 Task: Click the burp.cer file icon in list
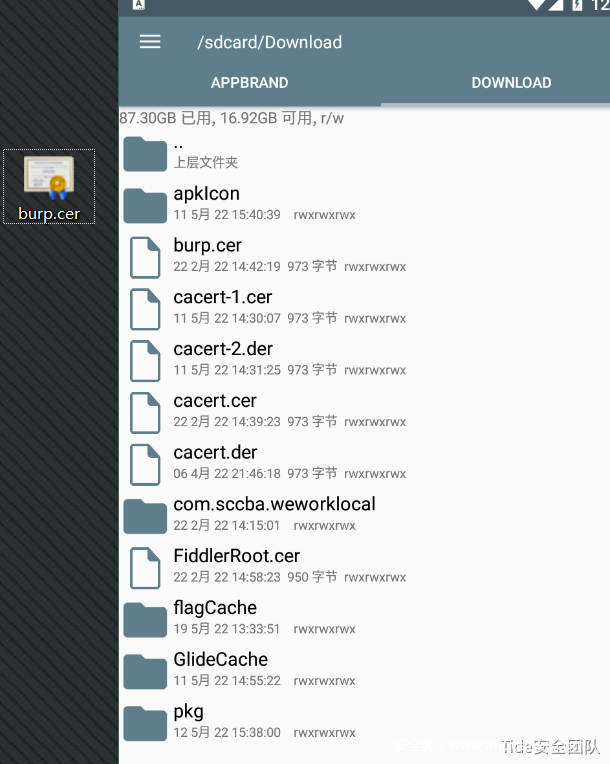click(x=145, y=257)
